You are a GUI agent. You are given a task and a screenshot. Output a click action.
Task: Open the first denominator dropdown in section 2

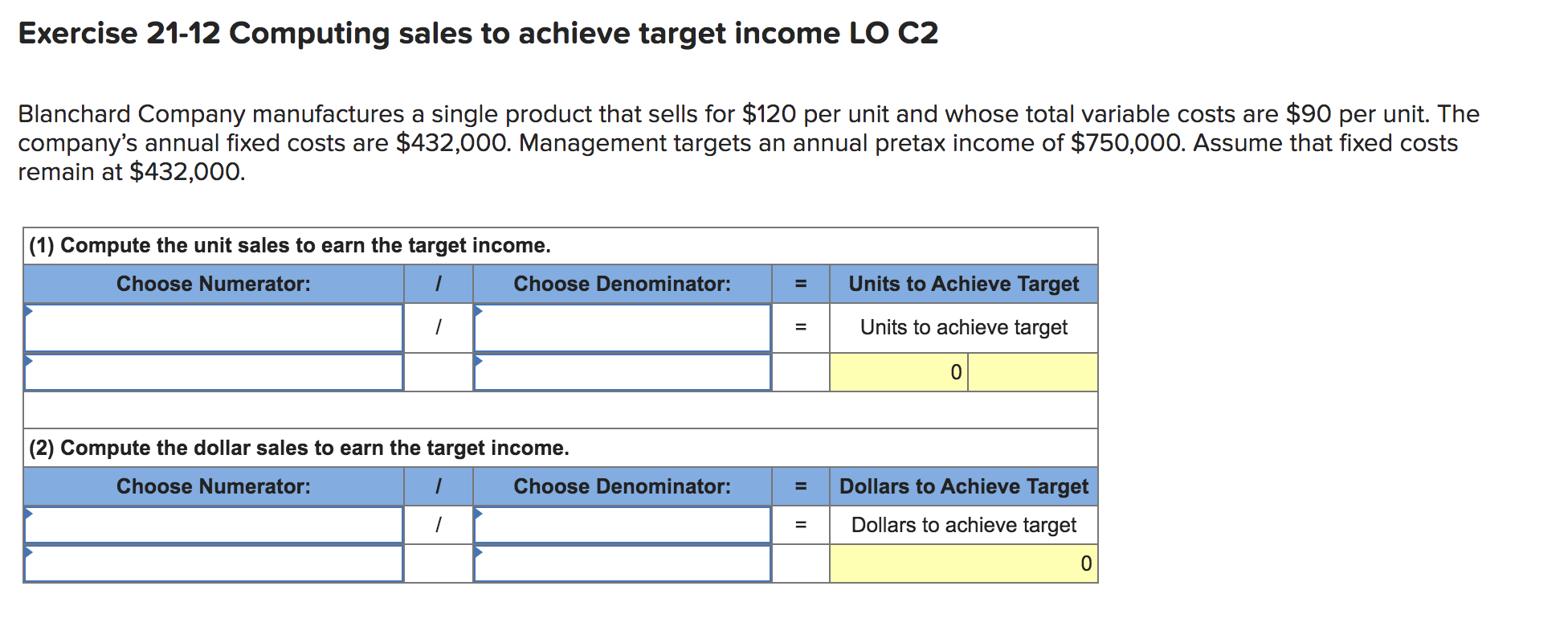coord(623,525)
